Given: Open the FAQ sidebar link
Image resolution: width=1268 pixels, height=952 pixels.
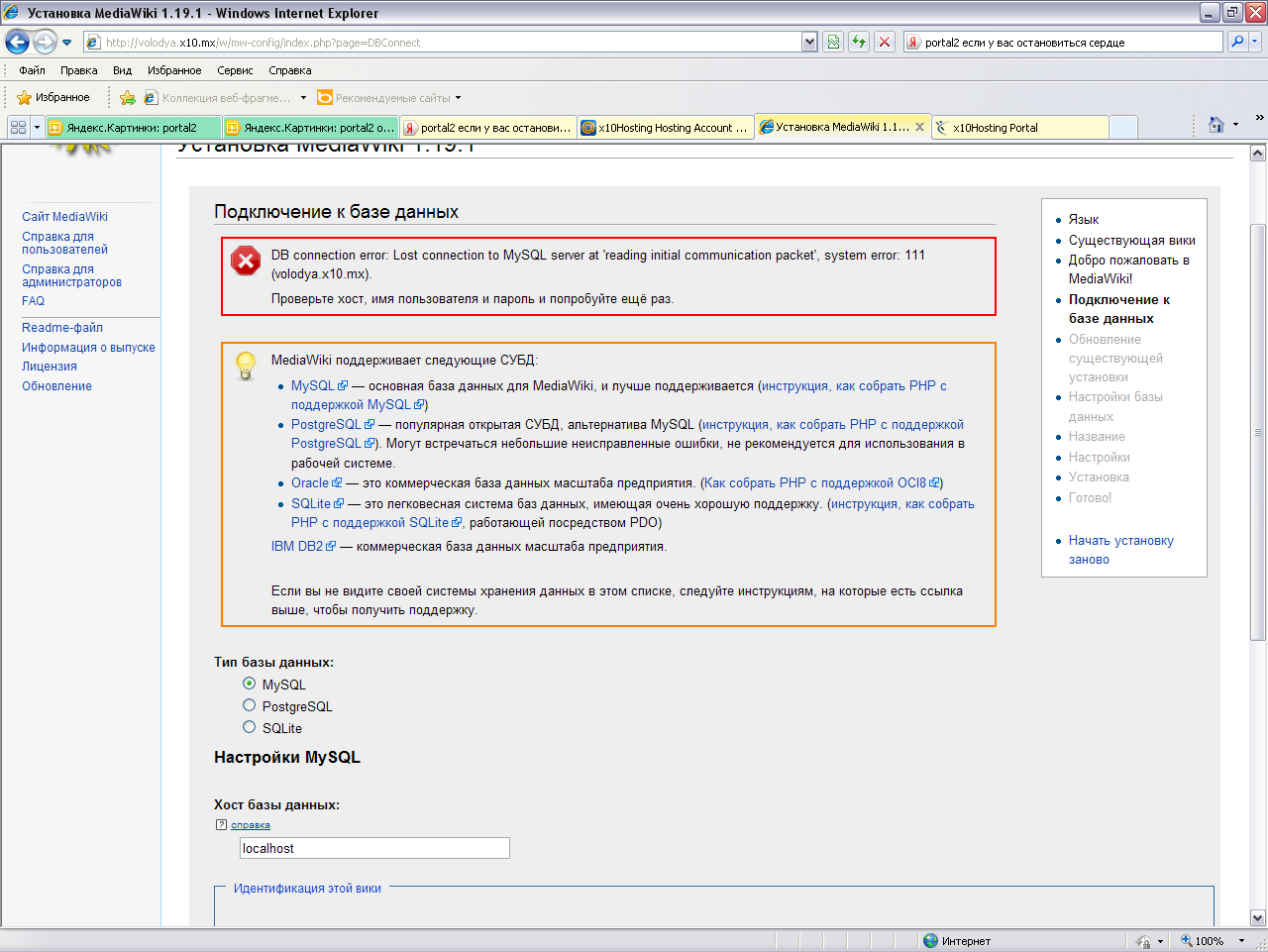Looking at the screenshot, I should click(x=33, y=300).
